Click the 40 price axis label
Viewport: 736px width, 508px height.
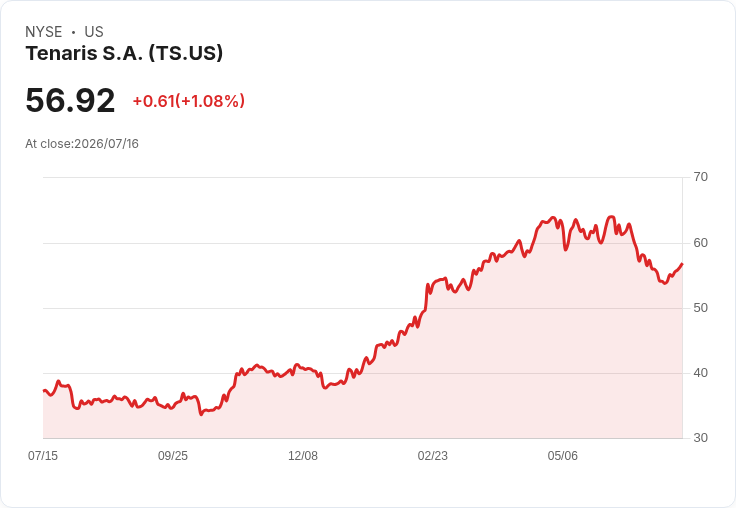[700, 373]
